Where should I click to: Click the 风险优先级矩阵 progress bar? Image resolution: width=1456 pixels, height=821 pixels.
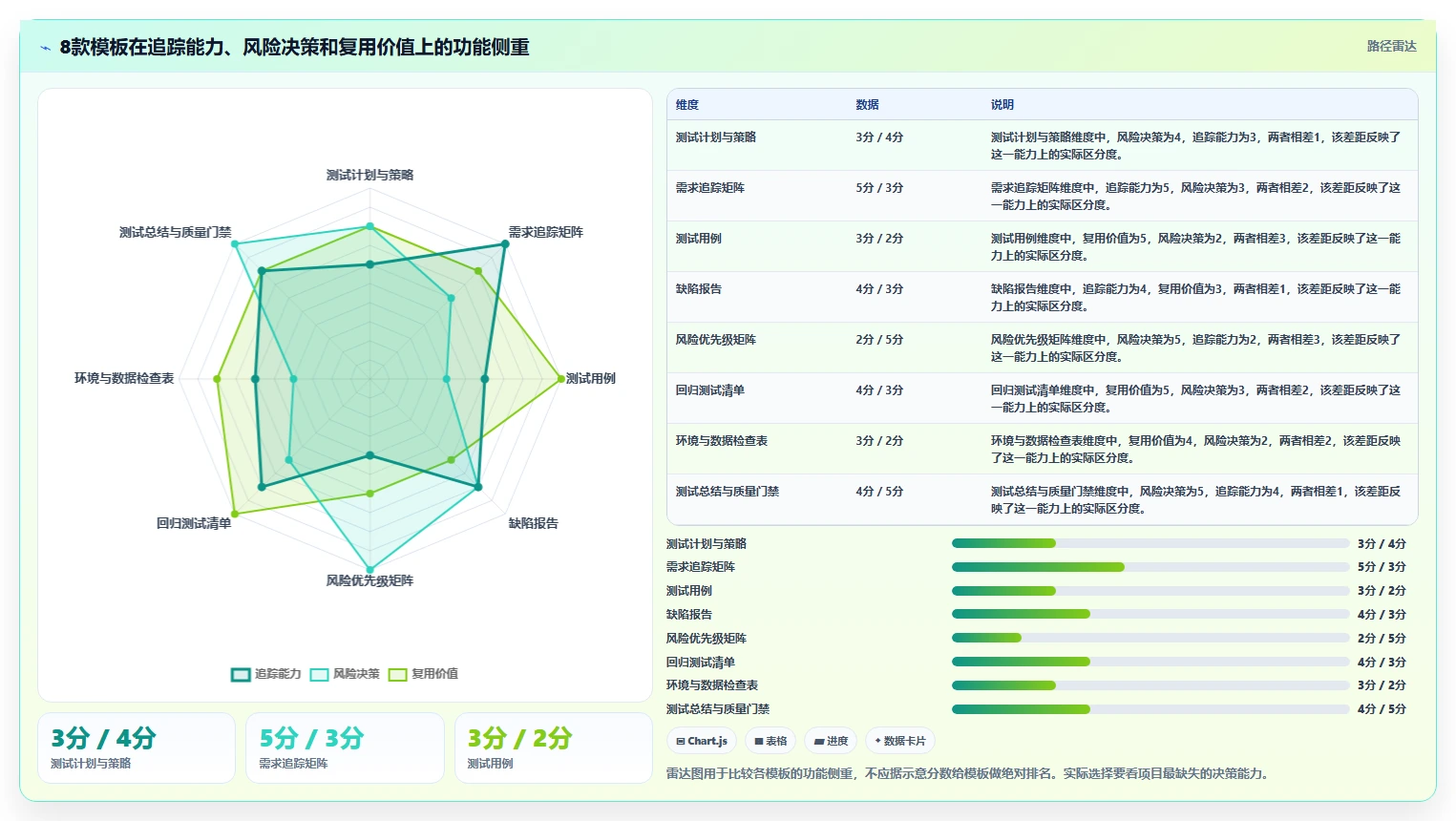pyautogui.click(x=1150, y=638)
